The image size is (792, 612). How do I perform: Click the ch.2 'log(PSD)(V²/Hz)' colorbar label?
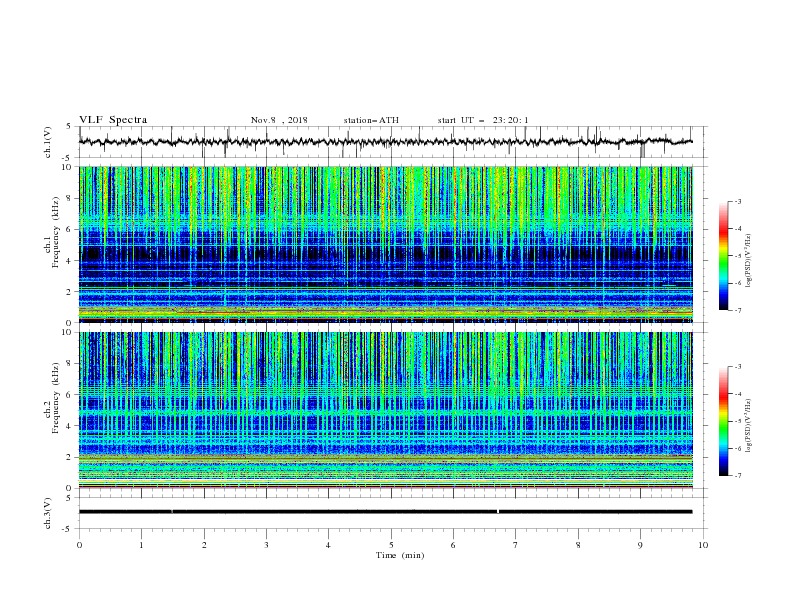point(749,426)
